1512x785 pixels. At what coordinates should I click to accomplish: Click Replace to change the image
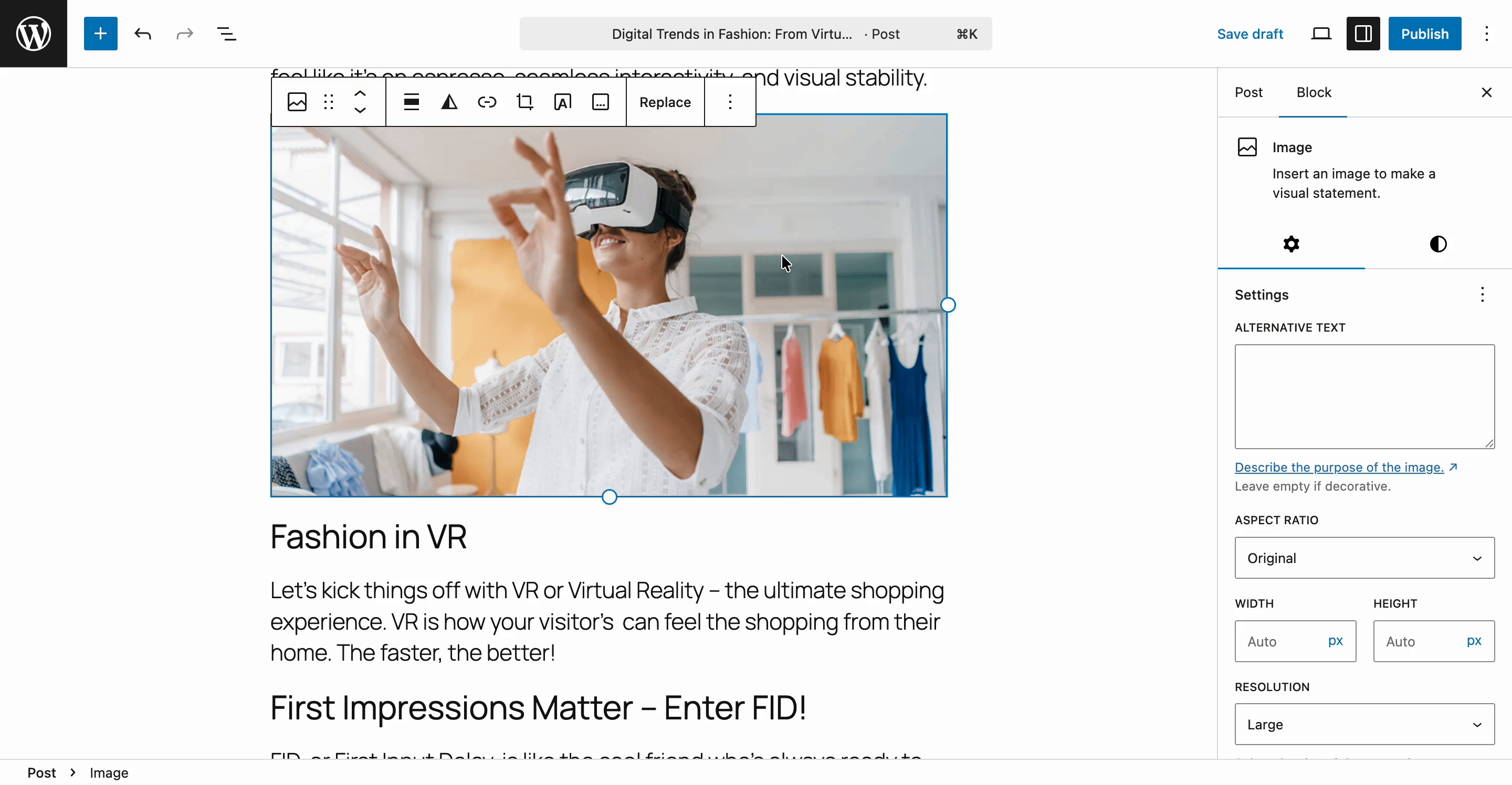pos(665,102)
